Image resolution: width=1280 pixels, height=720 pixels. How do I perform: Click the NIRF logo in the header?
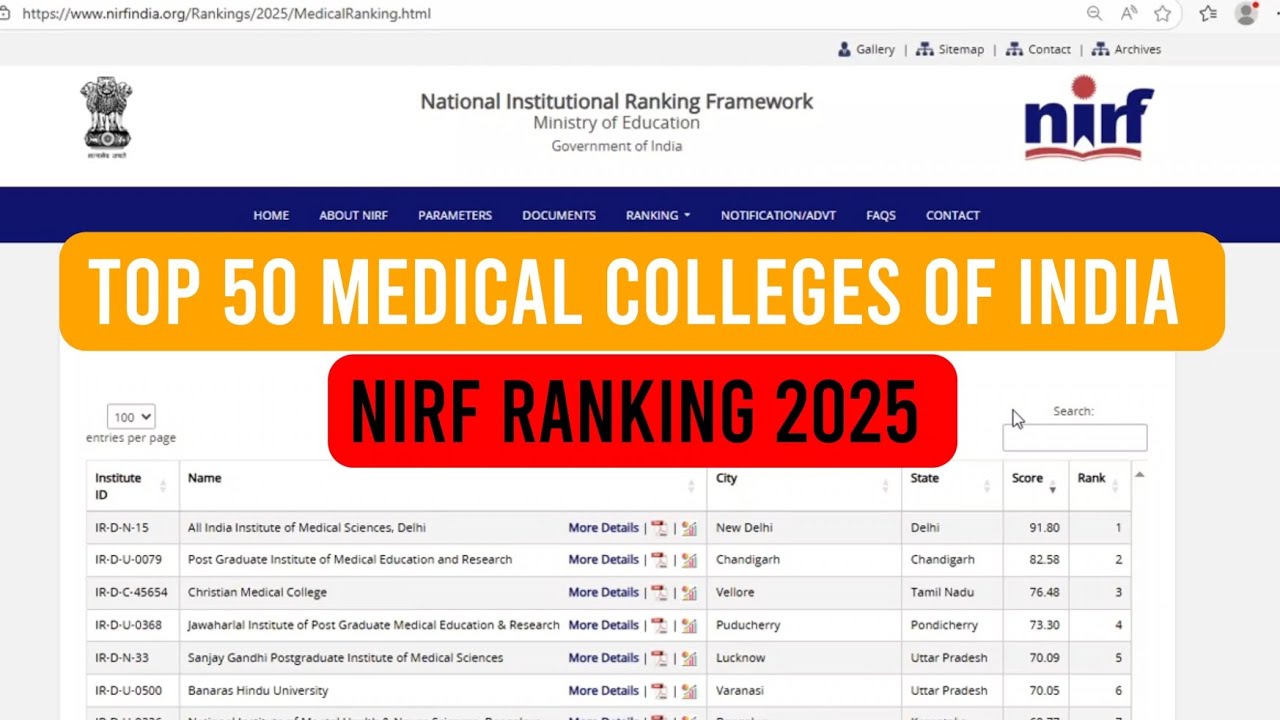point(1089,118)
